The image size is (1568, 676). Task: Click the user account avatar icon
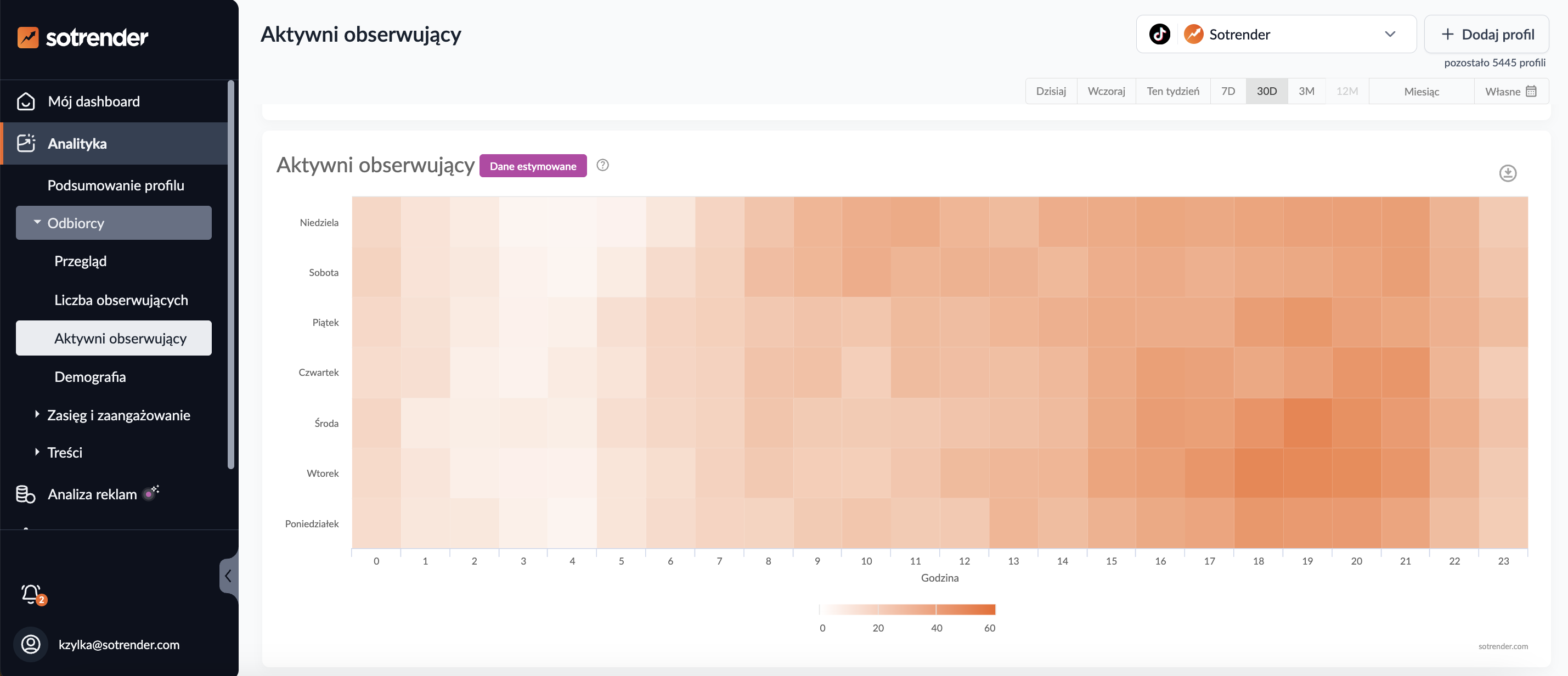coord(30,644)
